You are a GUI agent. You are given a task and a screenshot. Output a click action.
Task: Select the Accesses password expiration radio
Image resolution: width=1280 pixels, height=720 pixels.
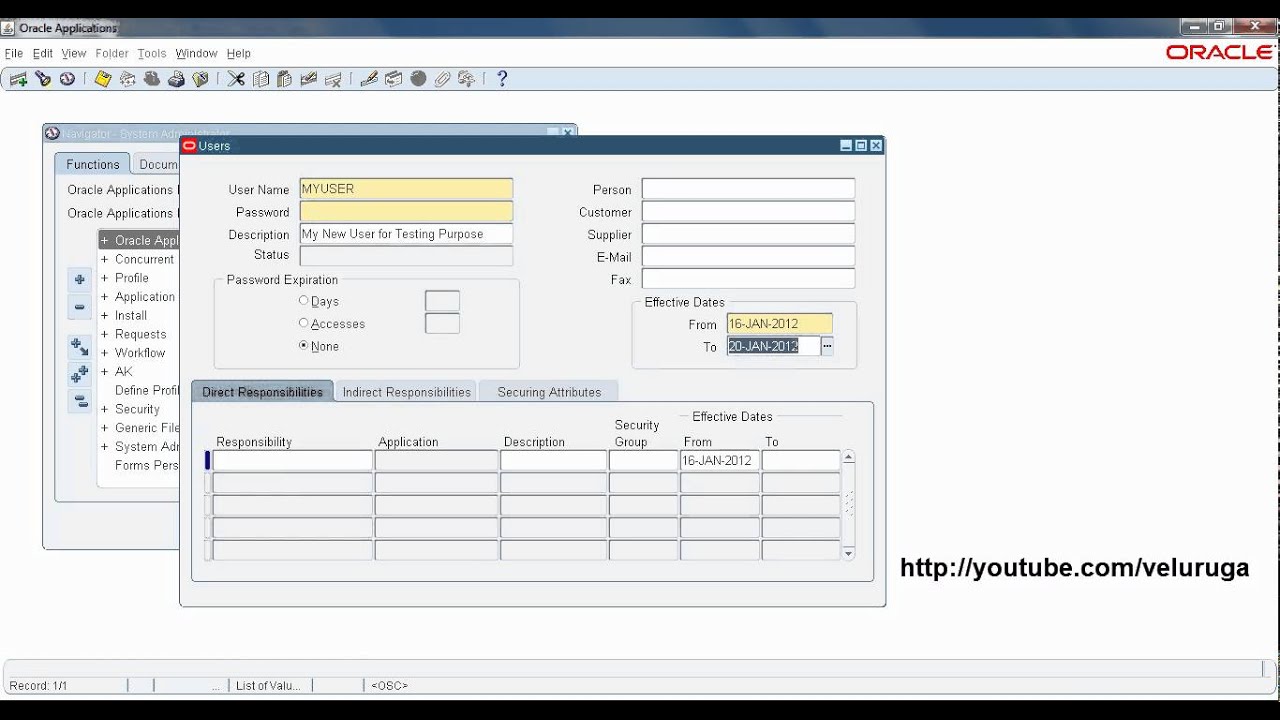pos(304,323)
